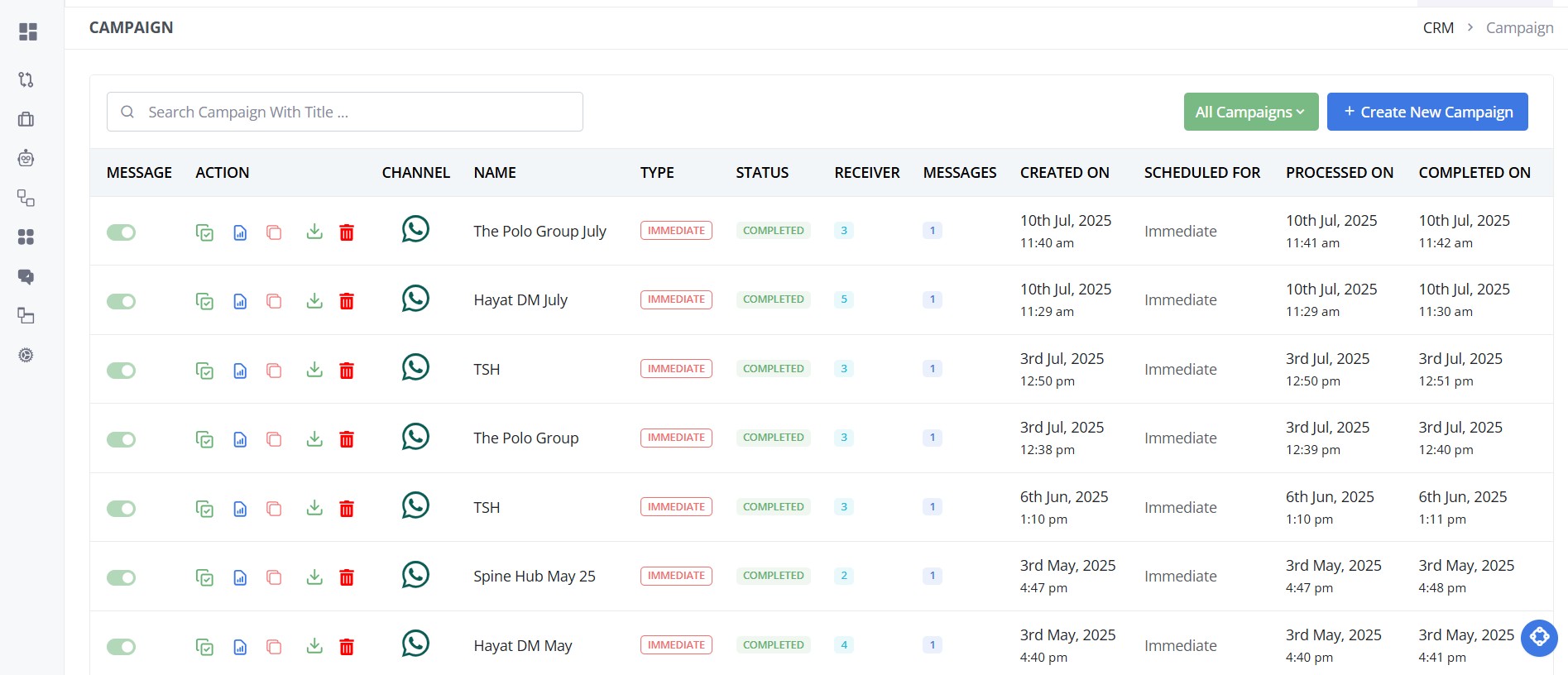Click the workflow shapes sidebar icon
Screen dimensions: 1568x675
[x=26, y=198]
